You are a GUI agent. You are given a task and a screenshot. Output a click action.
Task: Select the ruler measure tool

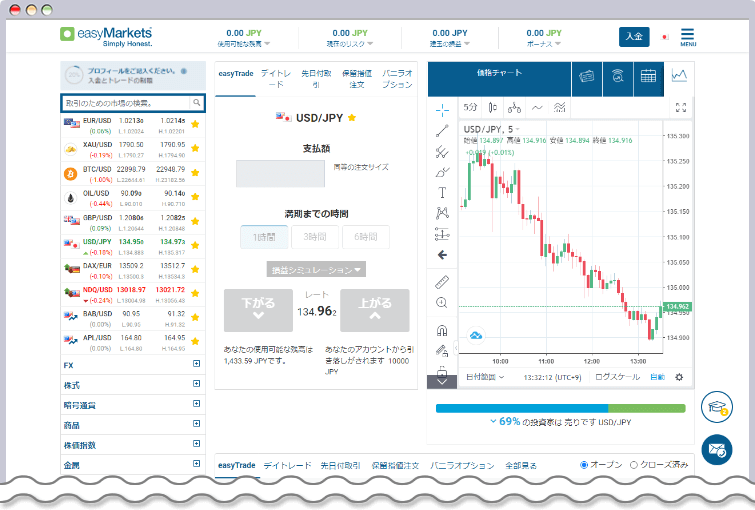coord(442,282)
